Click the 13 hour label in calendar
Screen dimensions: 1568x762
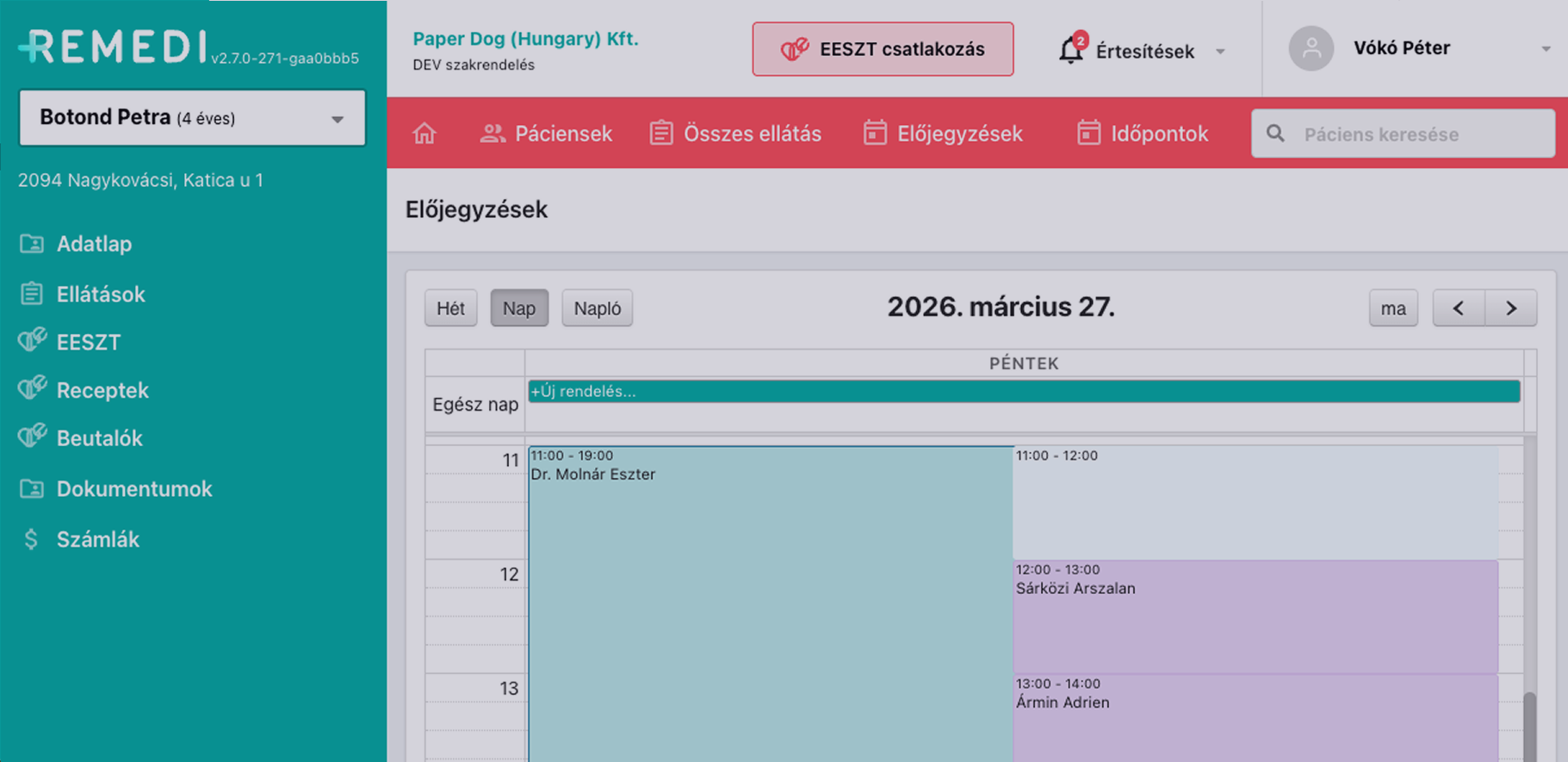pyautogui.click(x=510, y=689)
